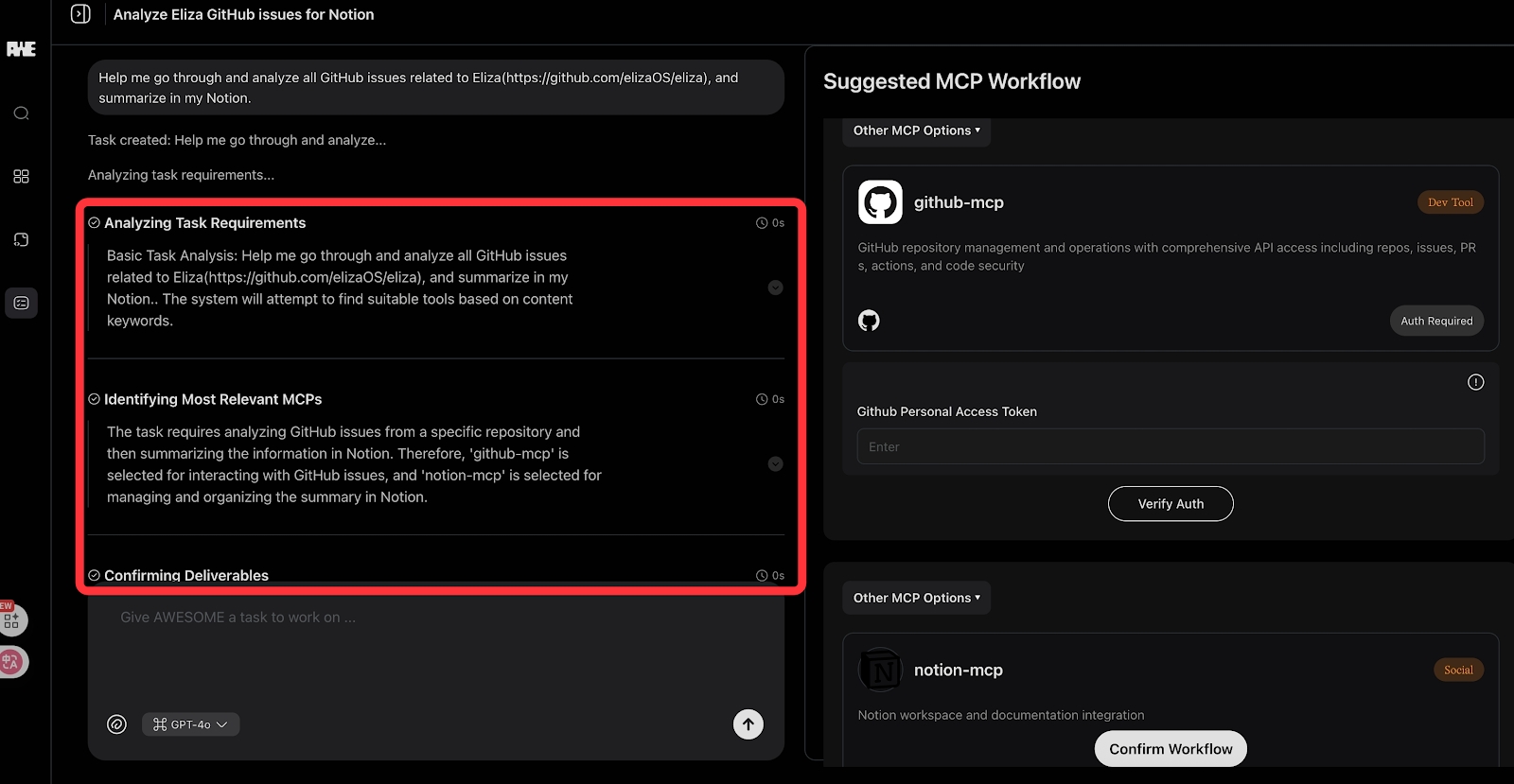Collapse the Identifying Most Relevant MCPs section

tap(775, 464)
